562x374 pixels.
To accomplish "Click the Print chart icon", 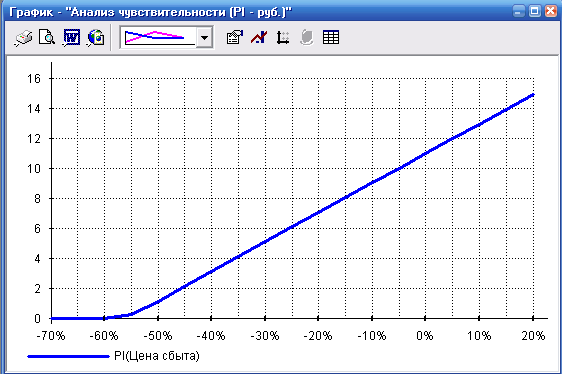I will coord(24,37).
